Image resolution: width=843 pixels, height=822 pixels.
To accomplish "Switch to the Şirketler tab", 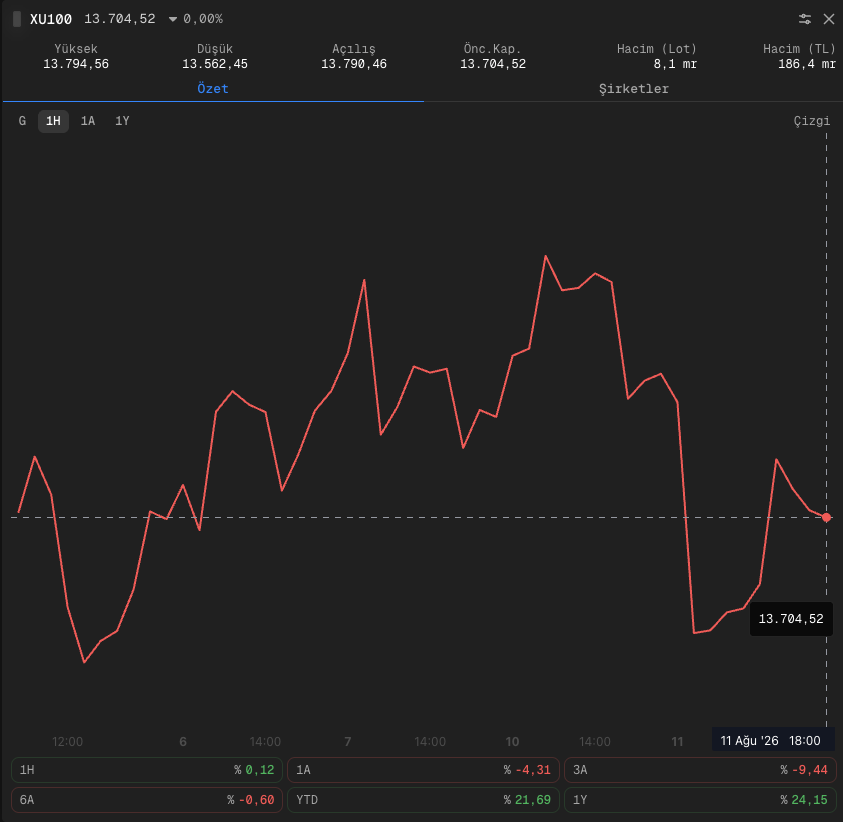I will click(x=633, y=89).
